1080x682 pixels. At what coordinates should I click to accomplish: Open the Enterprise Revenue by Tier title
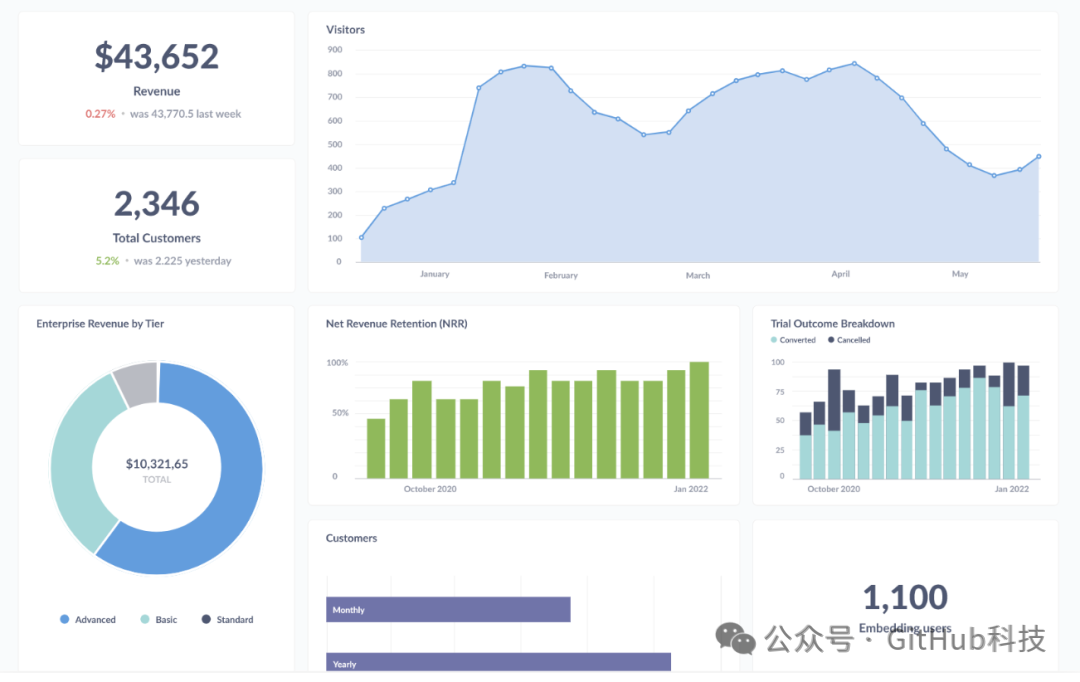100,324
